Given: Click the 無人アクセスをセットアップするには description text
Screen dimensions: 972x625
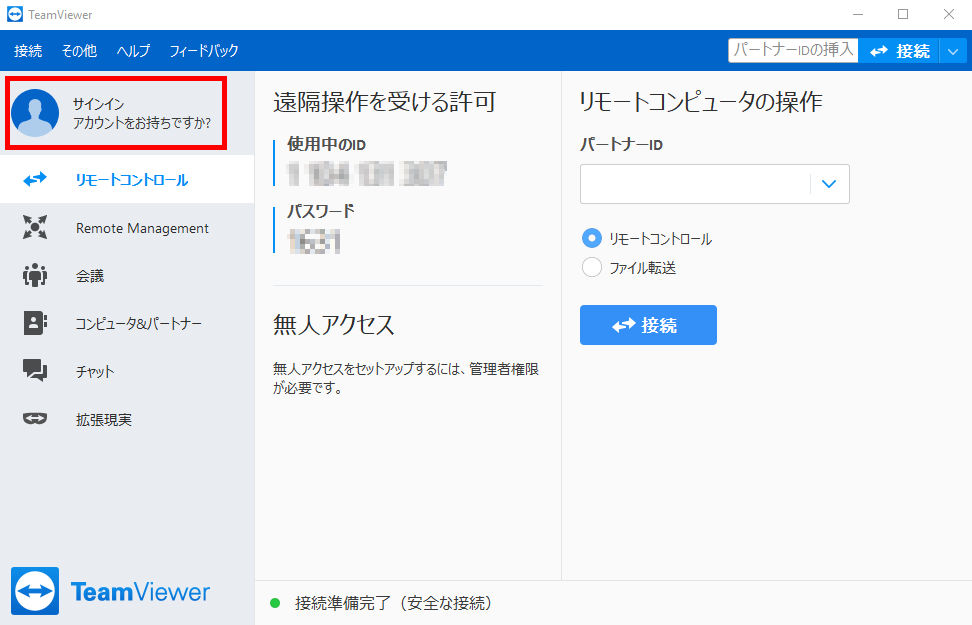Looking at the screenshot, I should tap(406, 378).
